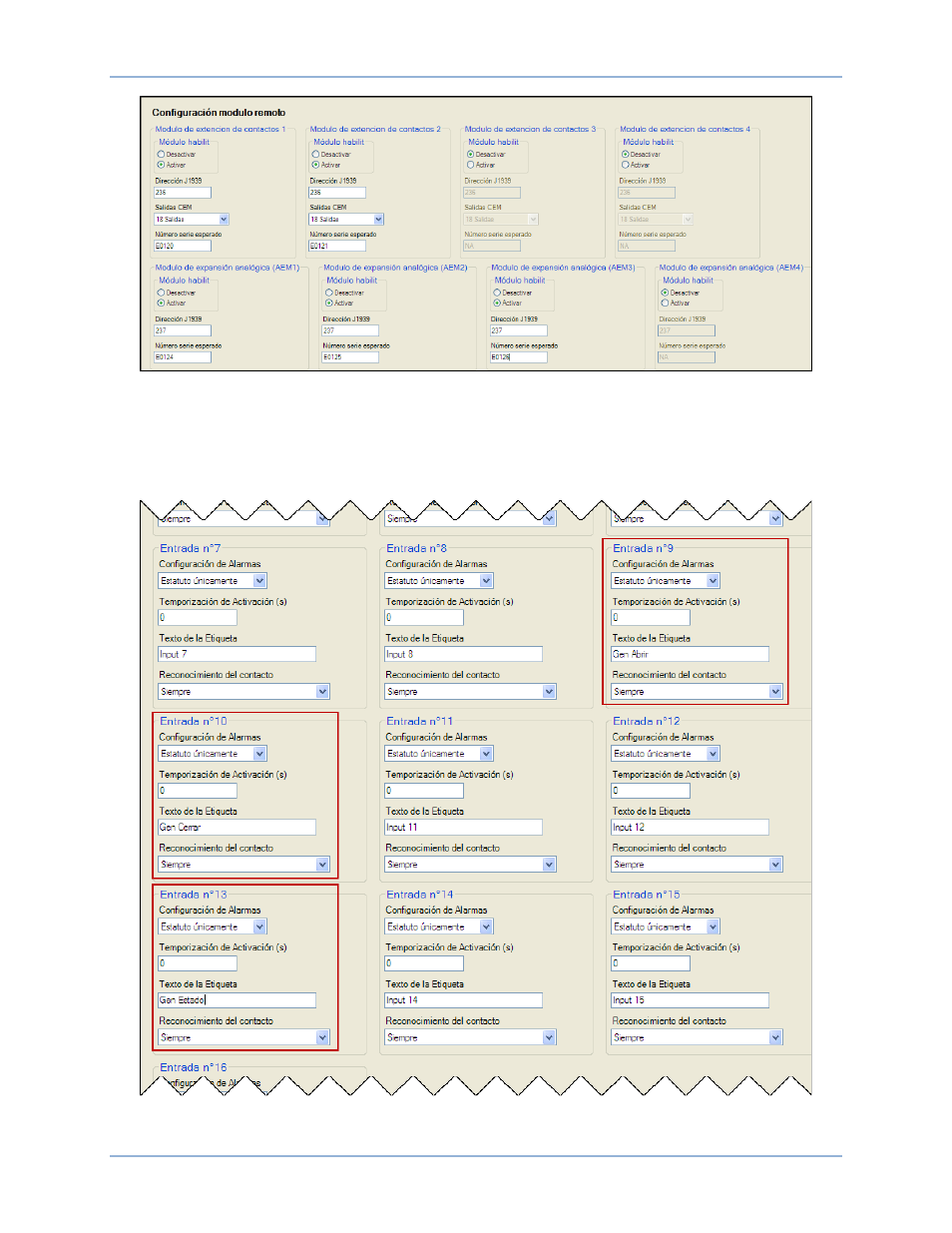The width and height of the screenshot is (952, 1233).
Task: Click Dirección J1939 field of AEM1 module
Action: click(x=182, y=330)
